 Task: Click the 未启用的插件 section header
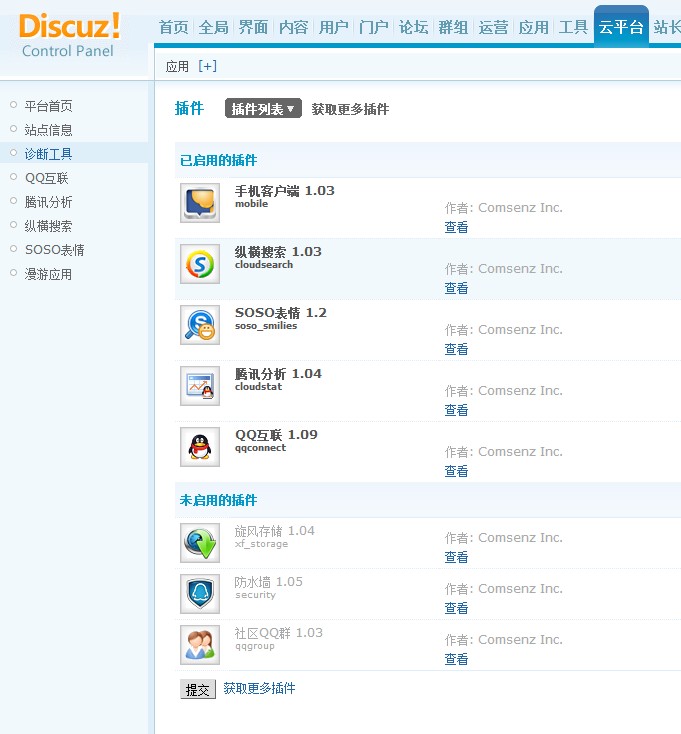pos(219,500)
